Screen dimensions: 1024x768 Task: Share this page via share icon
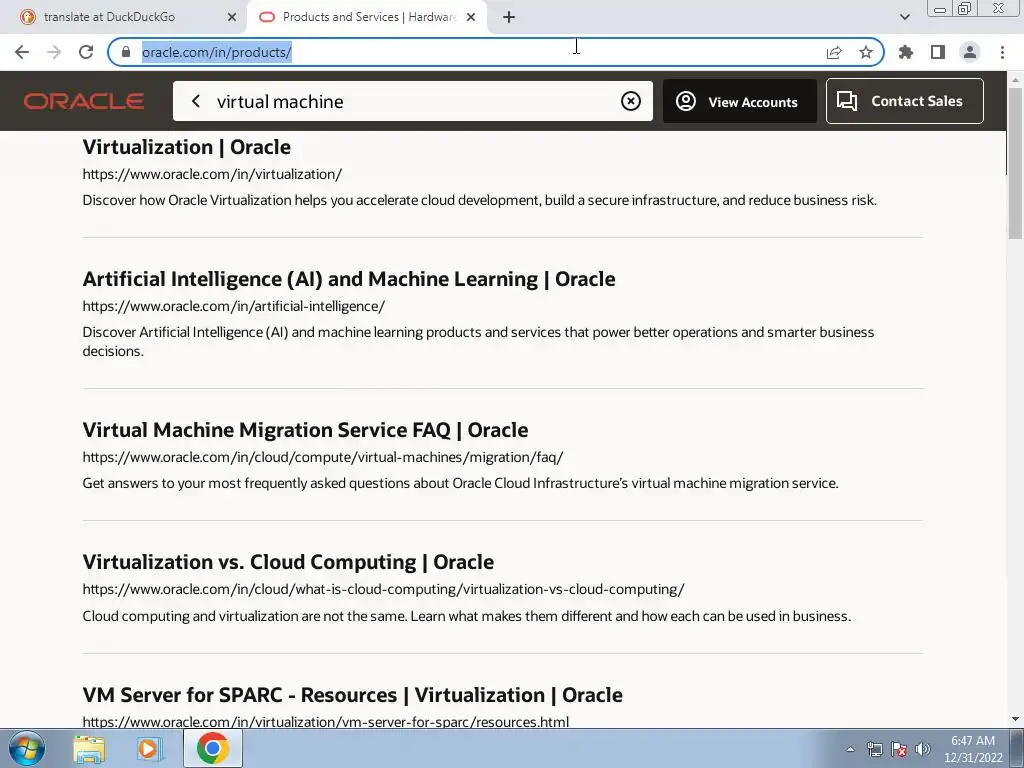point(834,52)
